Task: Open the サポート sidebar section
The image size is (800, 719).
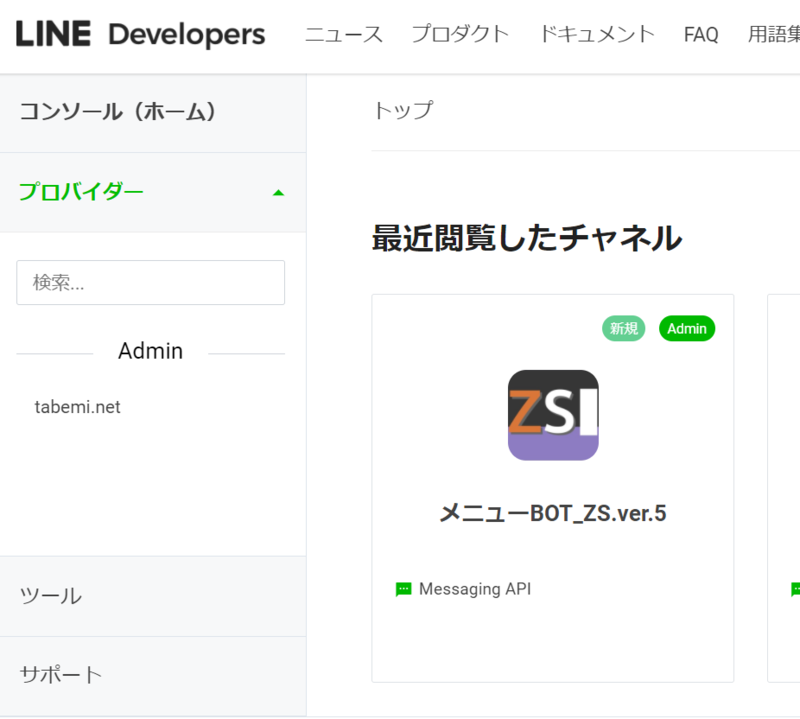Action: coord(153,676)
